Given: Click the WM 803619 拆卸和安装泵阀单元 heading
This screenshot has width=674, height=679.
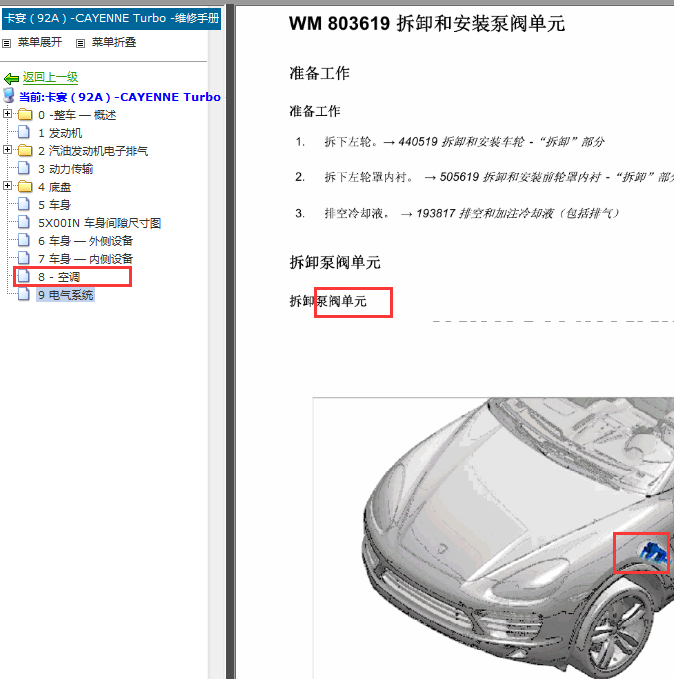Looking at the screenshot, I should point(427,23).
